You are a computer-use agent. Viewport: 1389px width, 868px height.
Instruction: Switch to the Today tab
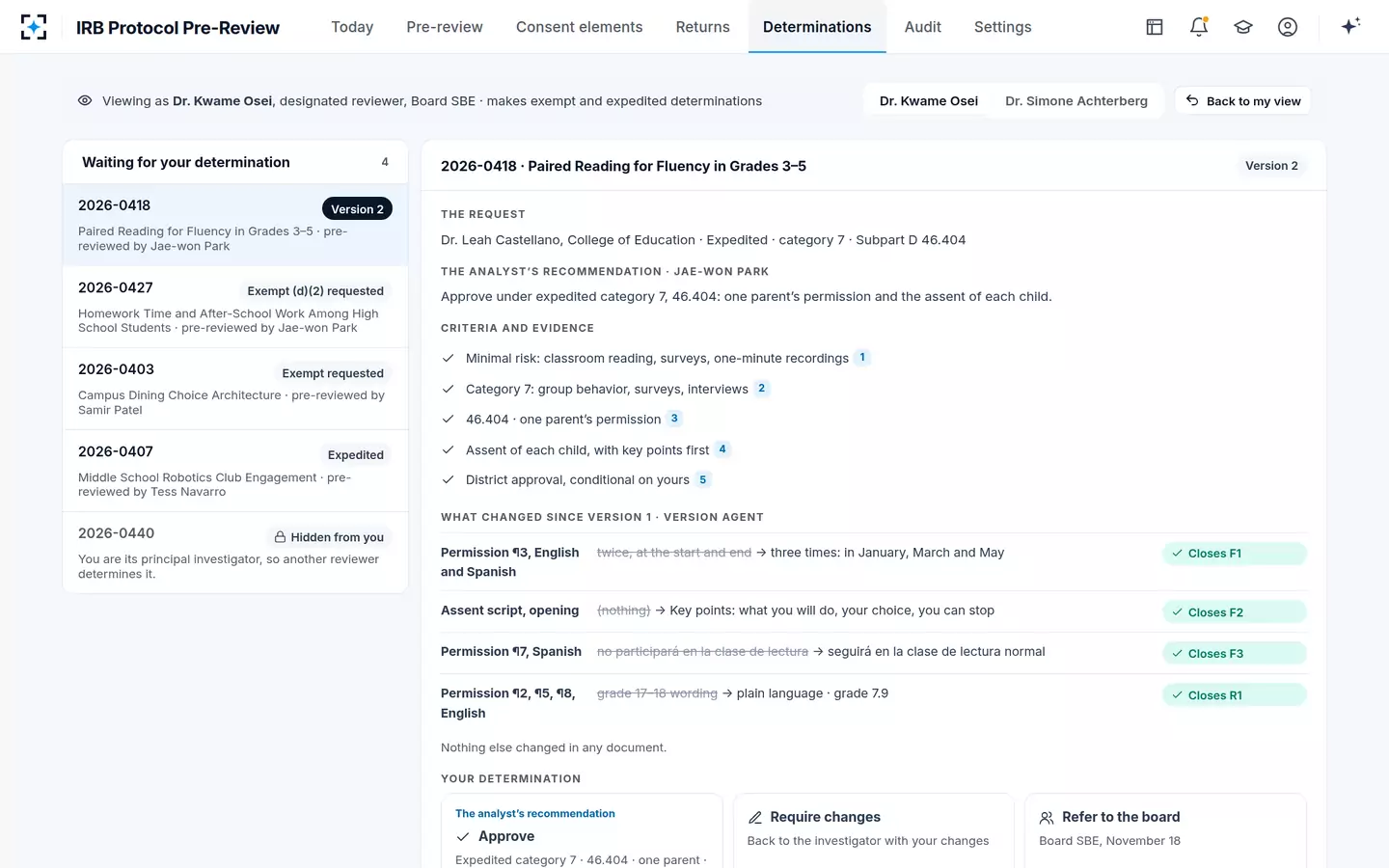352,27
